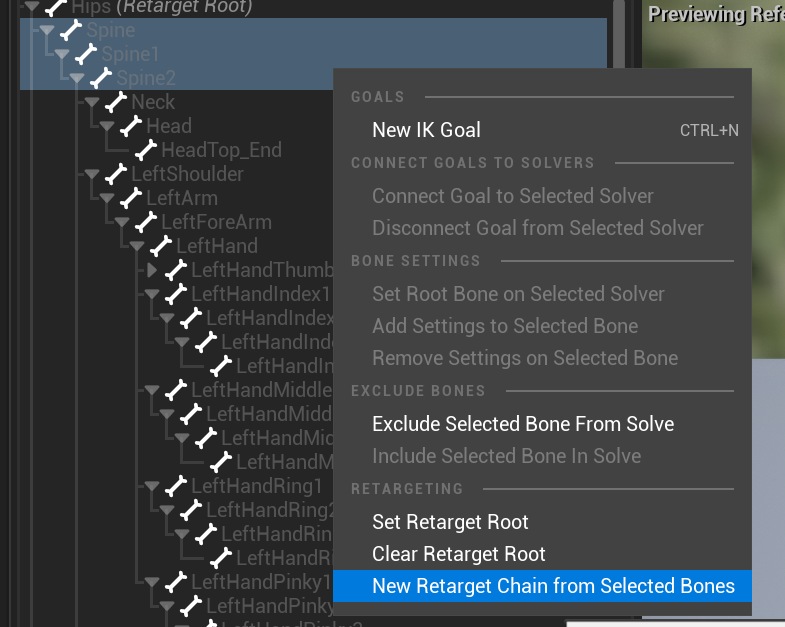Create New Retarget Chain from Selected Bones
785x627 pixels.
coord(553,586)
